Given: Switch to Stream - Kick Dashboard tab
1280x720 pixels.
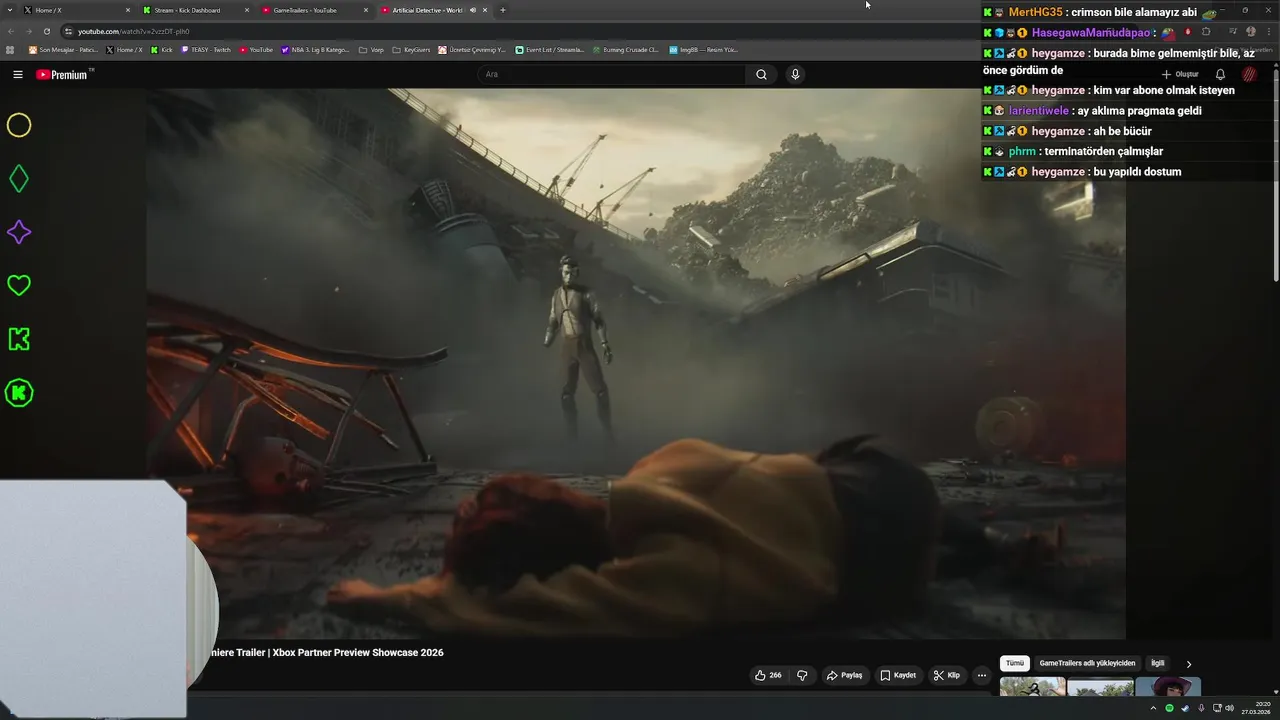Looking at the screenshot, I should click(x=195, y=10).
